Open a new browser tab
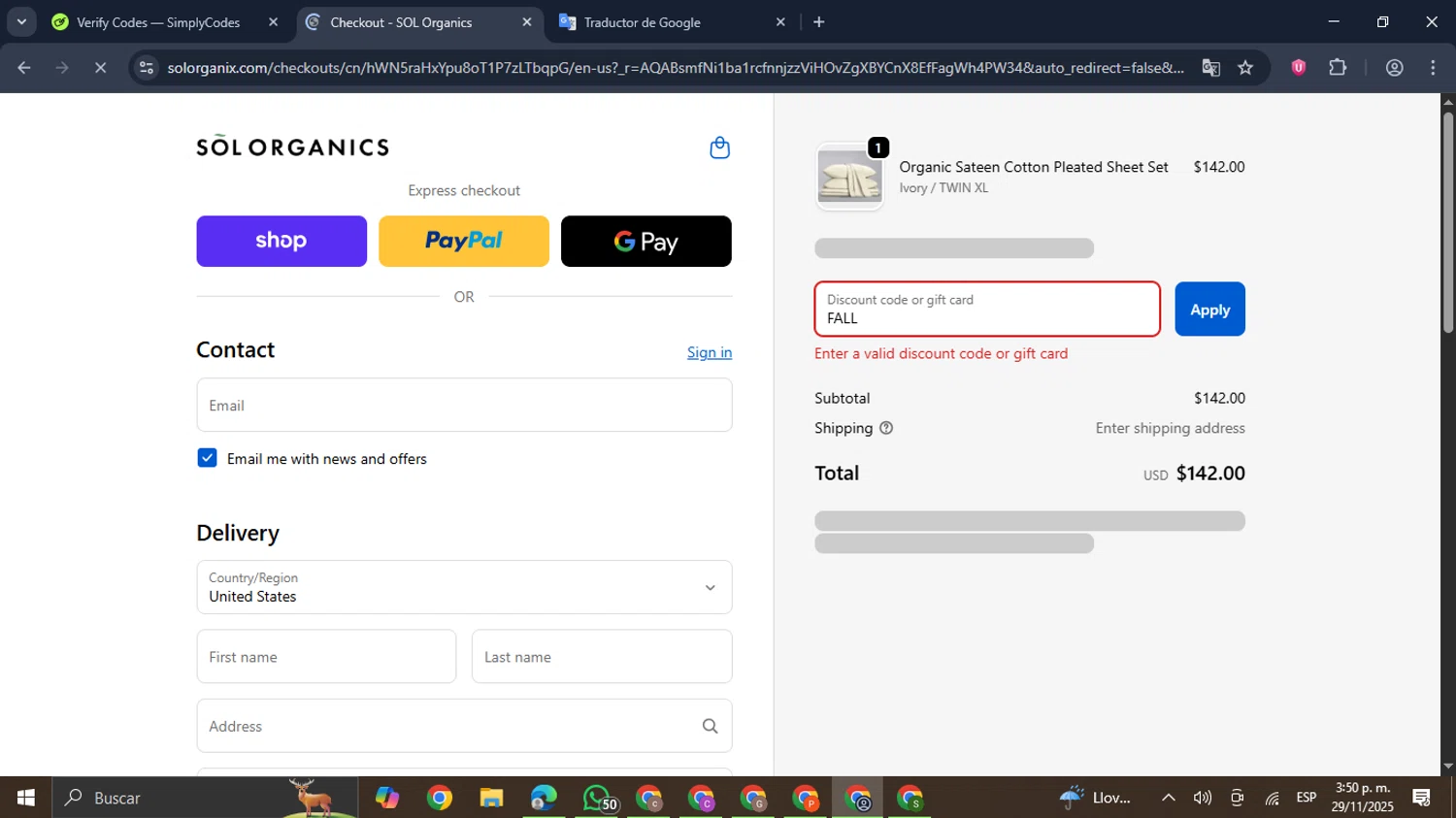The width and height of the screenshot is (1456, 818). [819, 22]
